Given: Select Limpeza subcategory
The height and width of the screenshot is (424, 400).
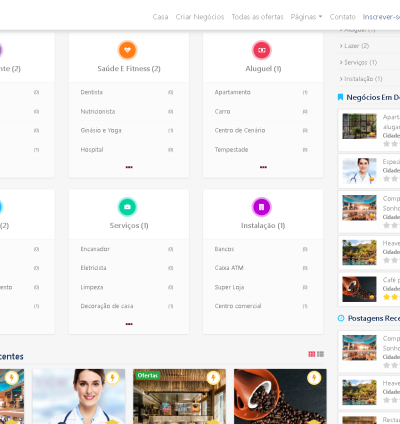Looking at the screenshot, I should click(92, 287).
